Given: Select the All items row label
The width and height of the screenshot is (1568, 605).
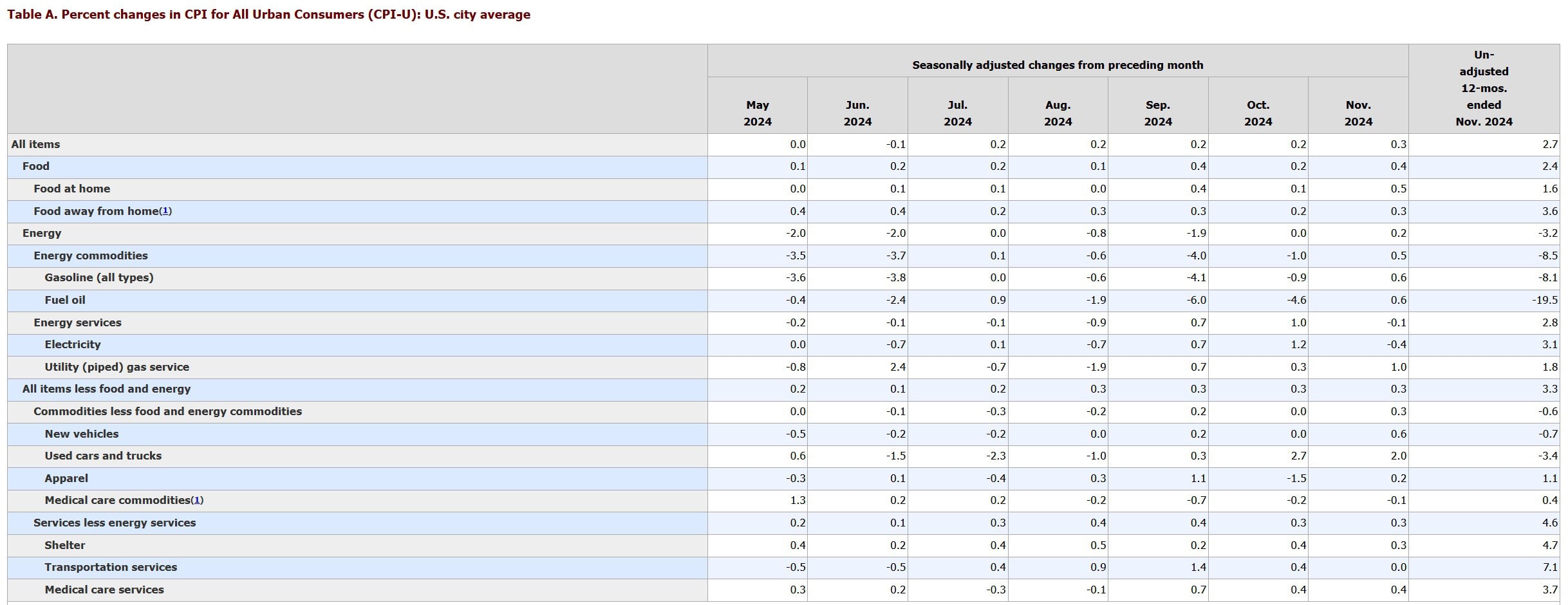Looking at the screenshot, I should [35, 144].
